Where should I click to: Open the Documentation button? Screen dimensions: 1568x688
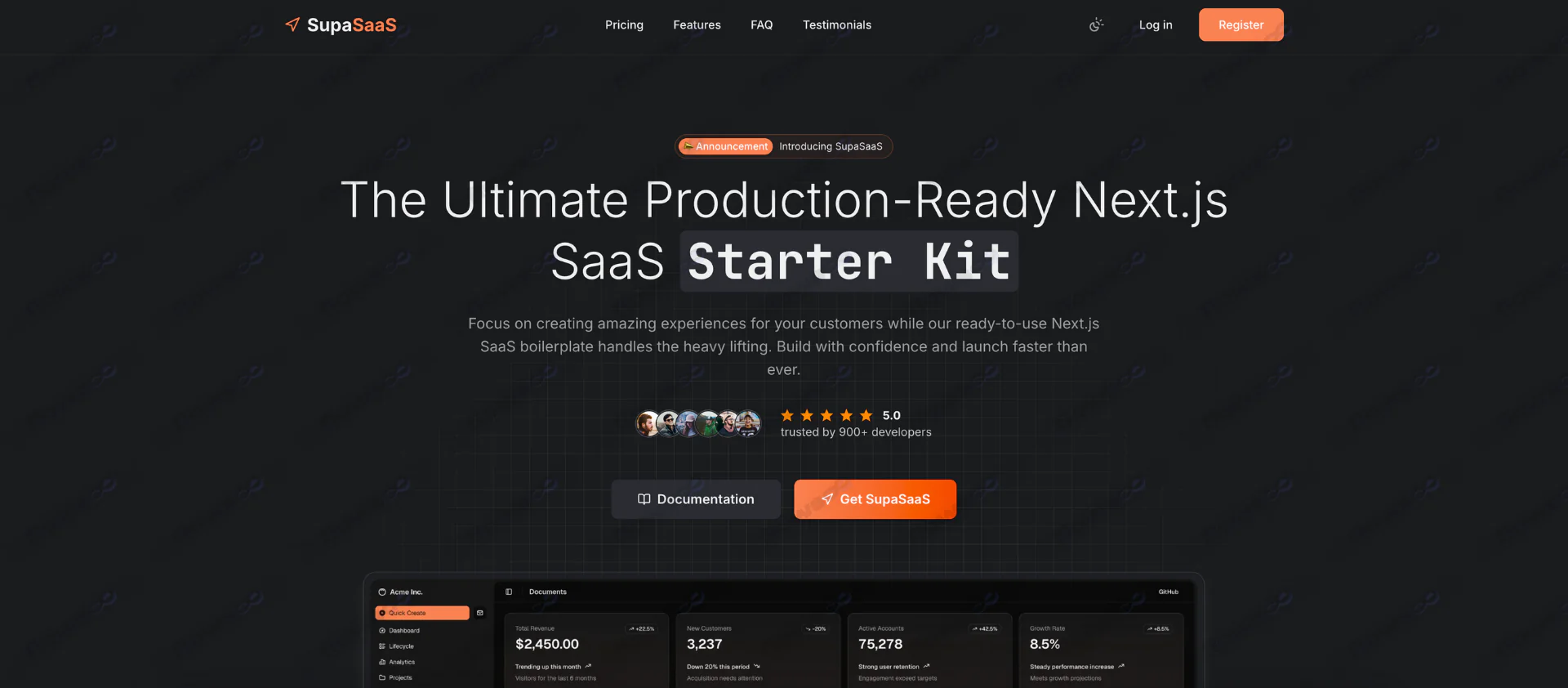point(696,499)
